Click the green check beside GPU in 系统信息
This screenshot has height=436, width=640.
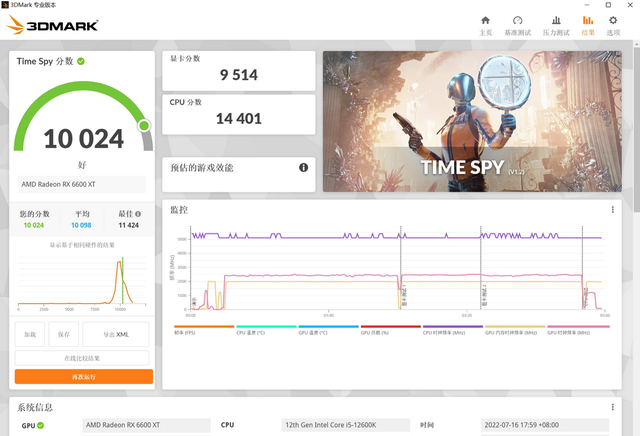(x=40, y=425)
